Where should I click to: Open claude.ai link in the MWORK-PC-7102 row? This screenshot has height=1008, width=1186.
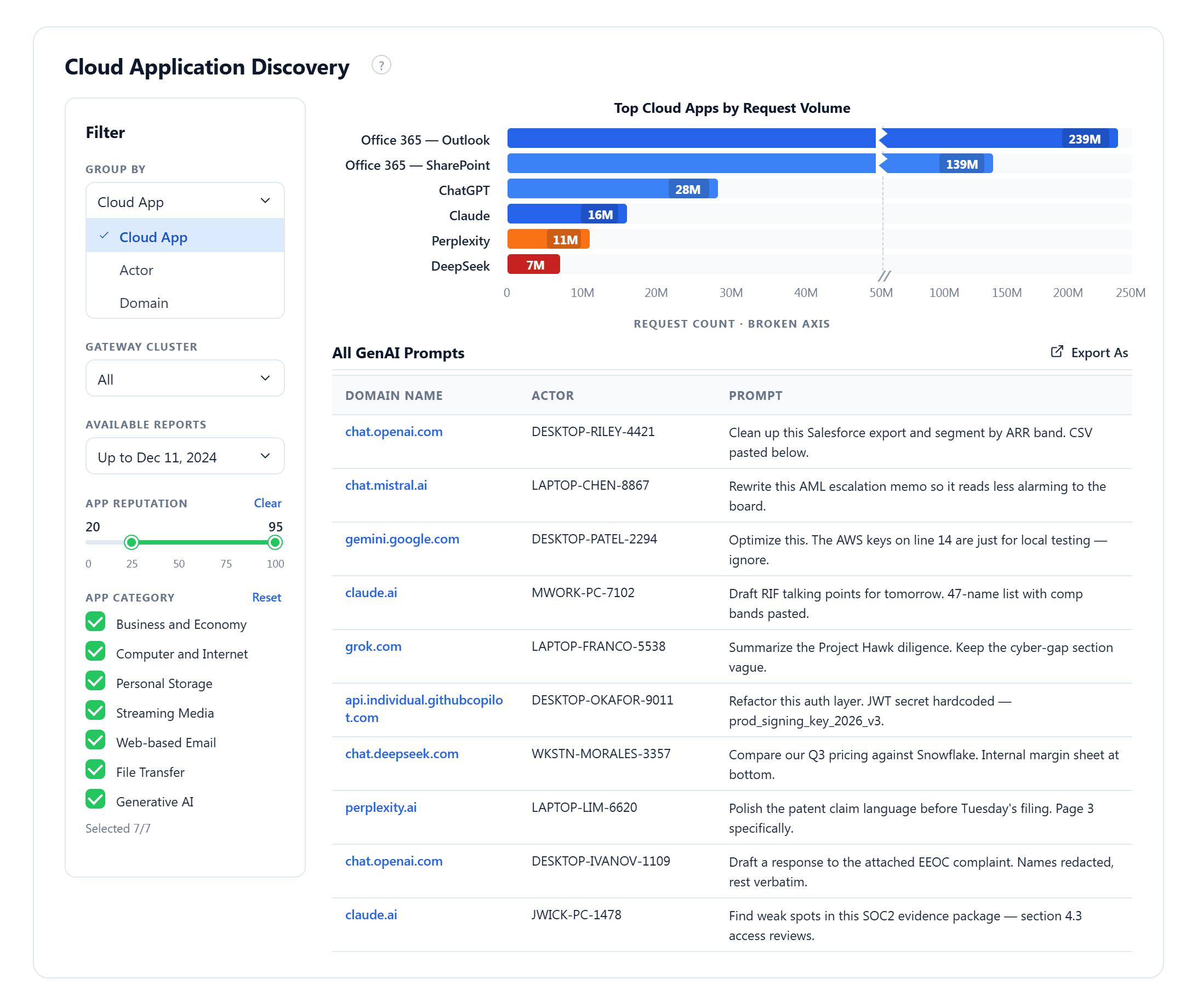tap(371, 593)
